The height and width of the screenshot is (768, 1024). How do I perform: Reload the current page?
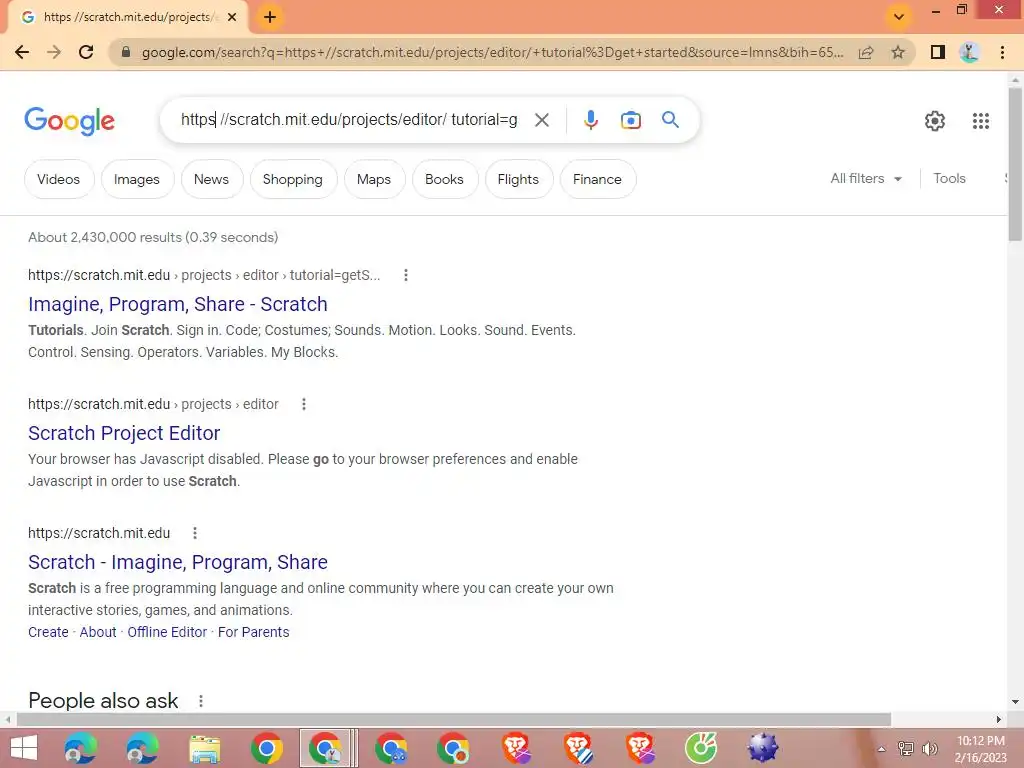(86, 52)
